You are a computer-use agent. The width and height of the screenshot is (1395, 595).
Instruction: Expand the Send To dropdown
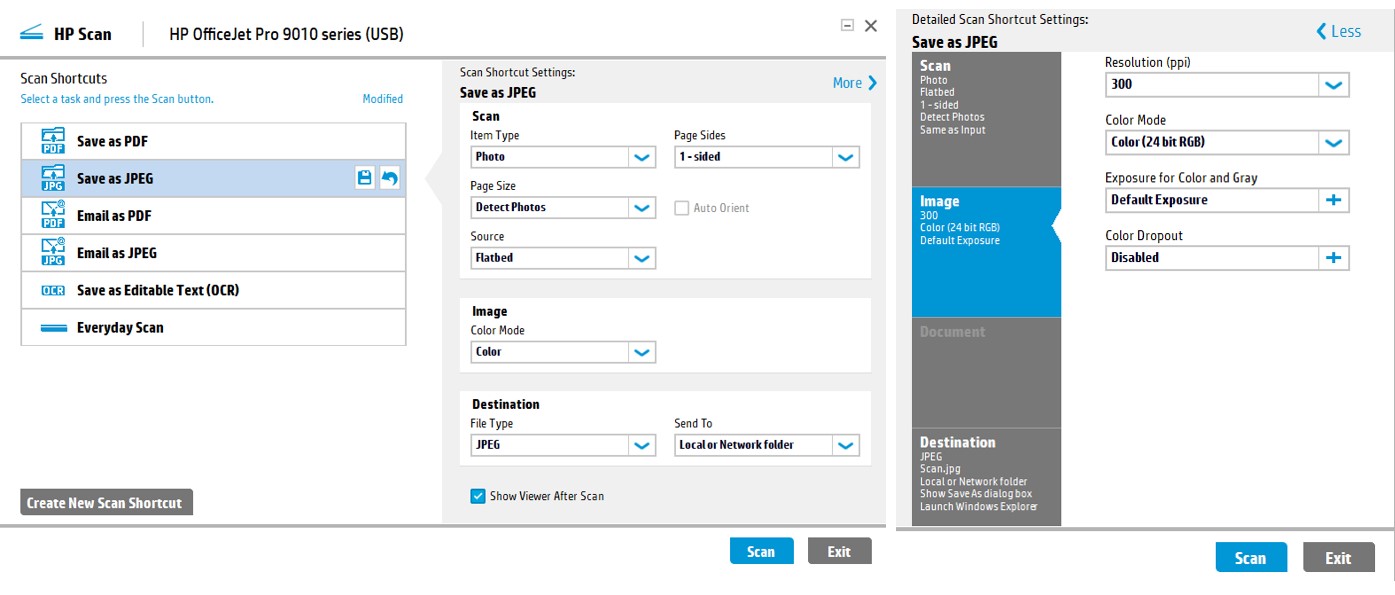(x=845, y=445)
